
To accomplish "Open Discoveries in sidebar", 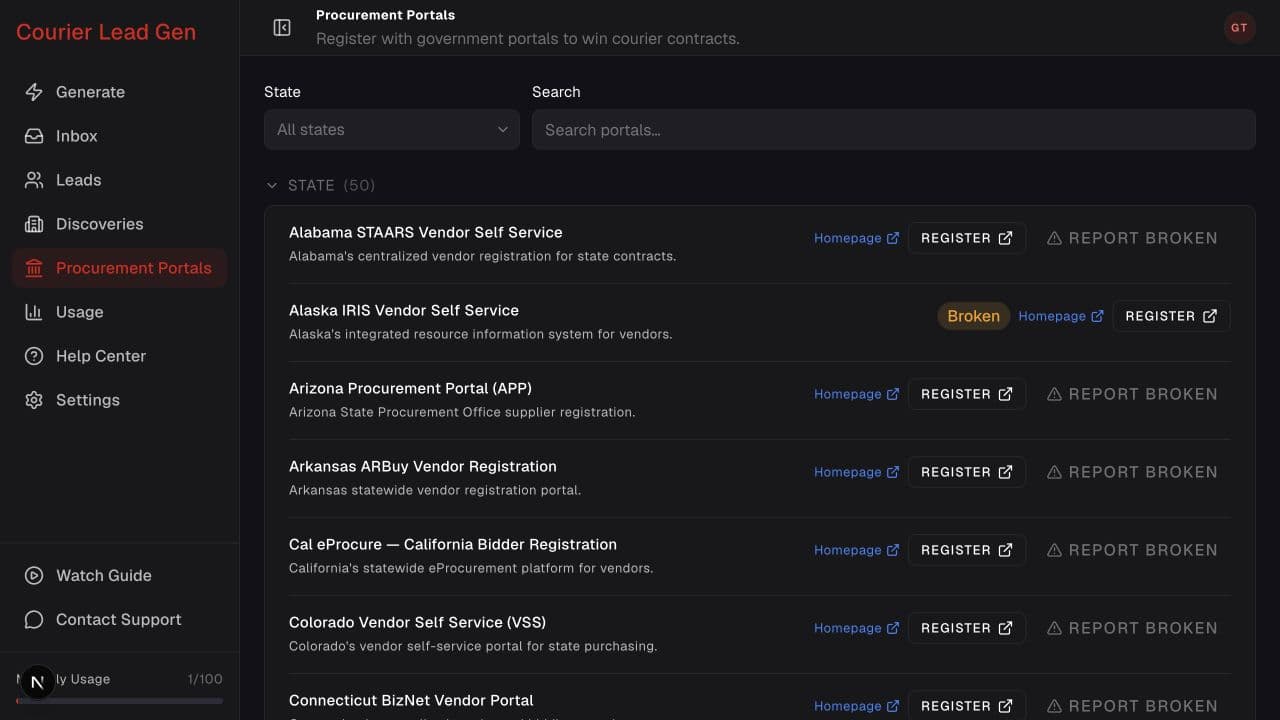I will pyautogui.click(x=120, y=224).
